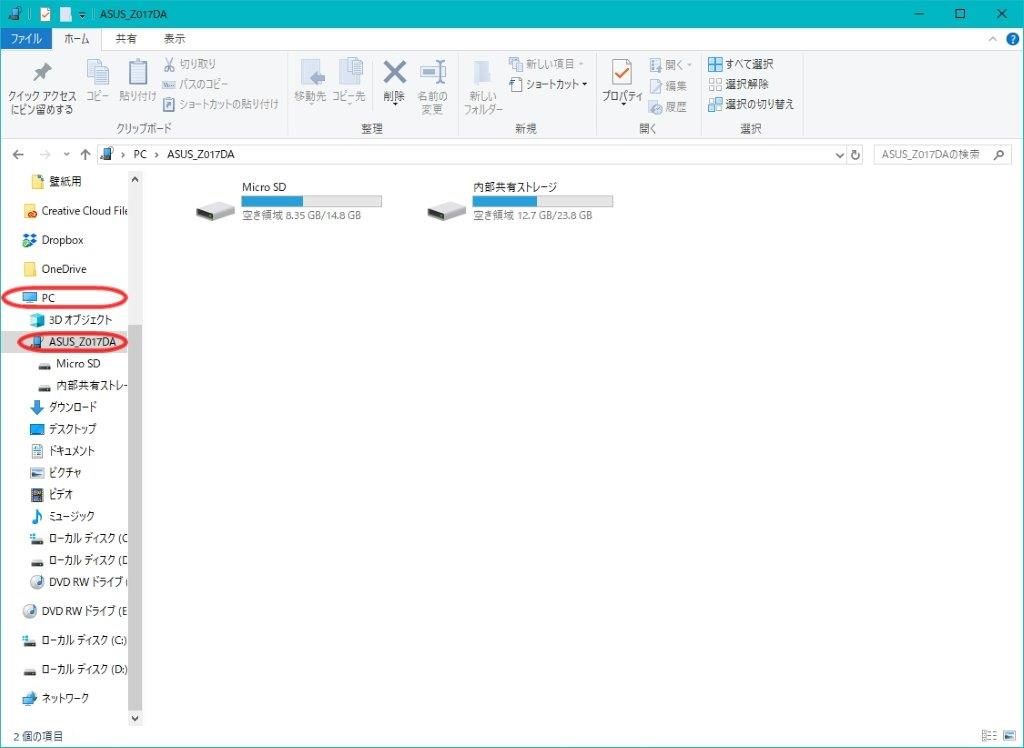Switch to details view toggle
Image resolution: width=1024 pixels, height=748 pixels.
click(x=988, y=735)
